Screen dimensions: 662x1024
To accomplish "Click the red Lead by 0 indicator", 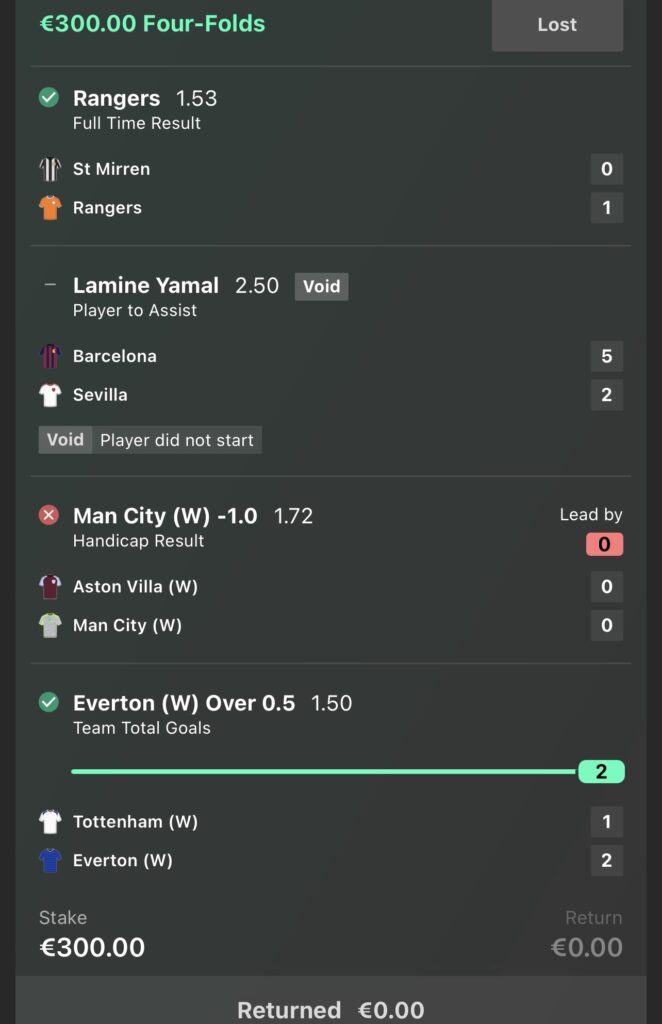I will 603,544.
